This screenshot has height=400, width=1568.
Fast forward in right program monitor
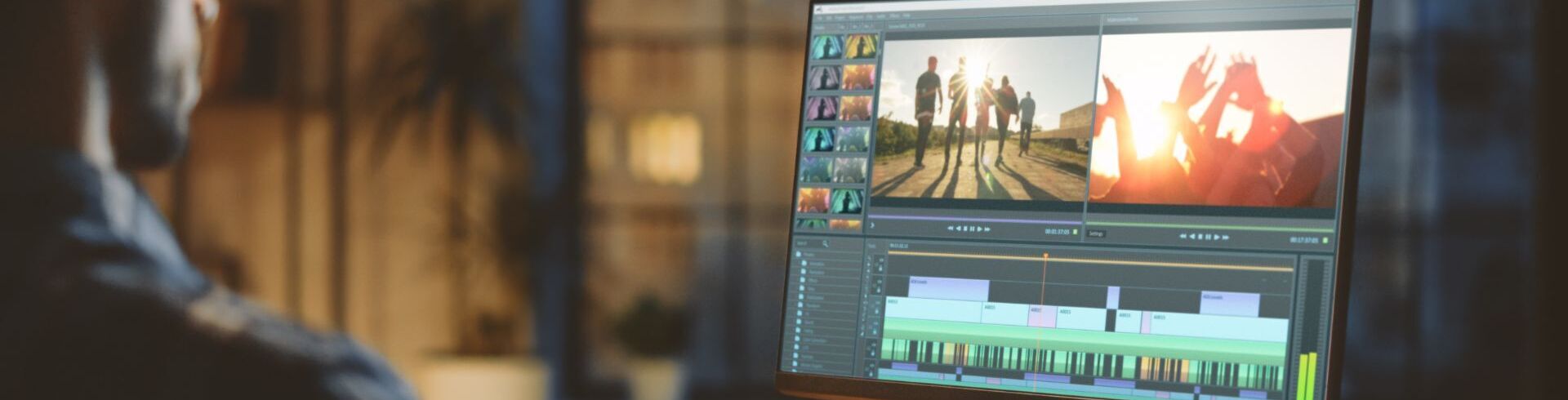click(1226, 238)
